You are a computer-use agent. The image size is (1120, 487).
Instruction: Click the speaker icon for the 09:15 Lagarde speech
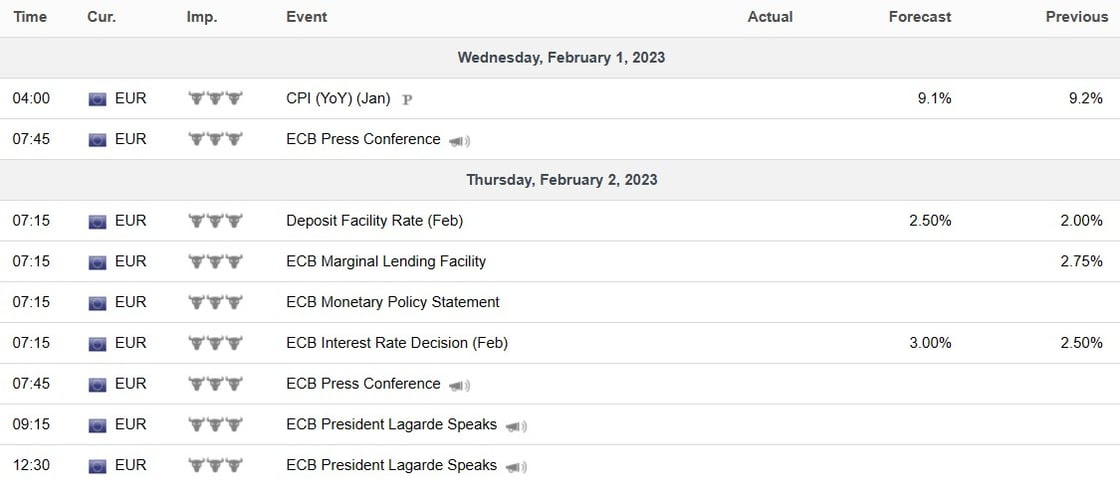(x=516, y=426)
